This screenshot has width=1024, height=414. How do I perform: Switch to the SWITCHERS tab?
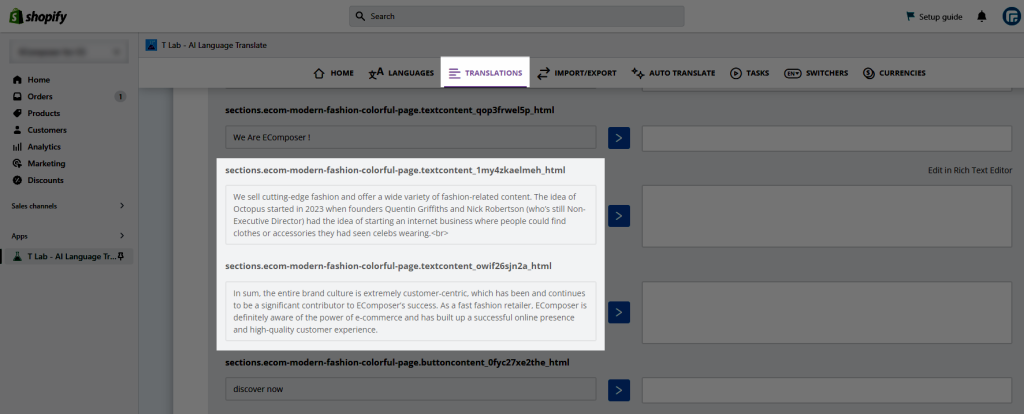pyautogui.click(x=816, y=73)
